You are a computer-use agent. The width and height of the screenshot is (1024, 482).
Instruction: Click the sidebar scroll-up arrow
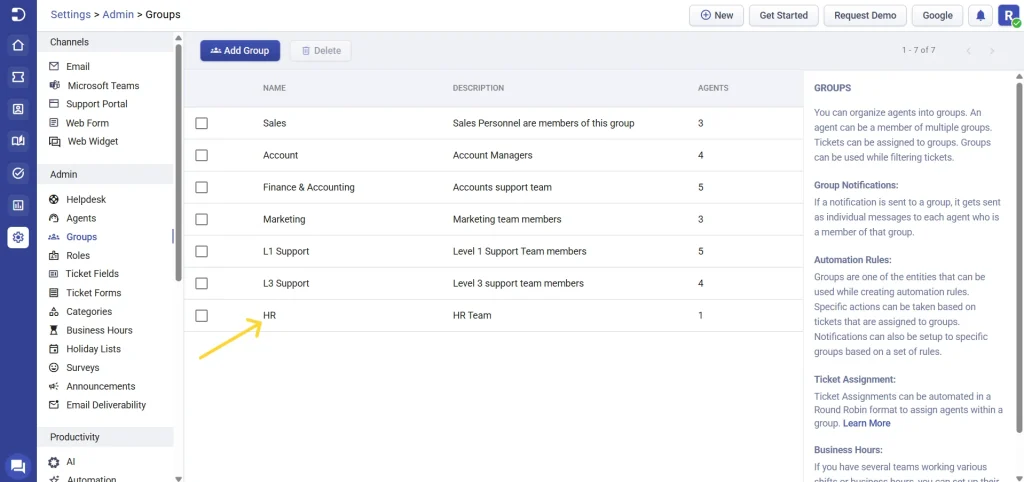click(178, 38)
